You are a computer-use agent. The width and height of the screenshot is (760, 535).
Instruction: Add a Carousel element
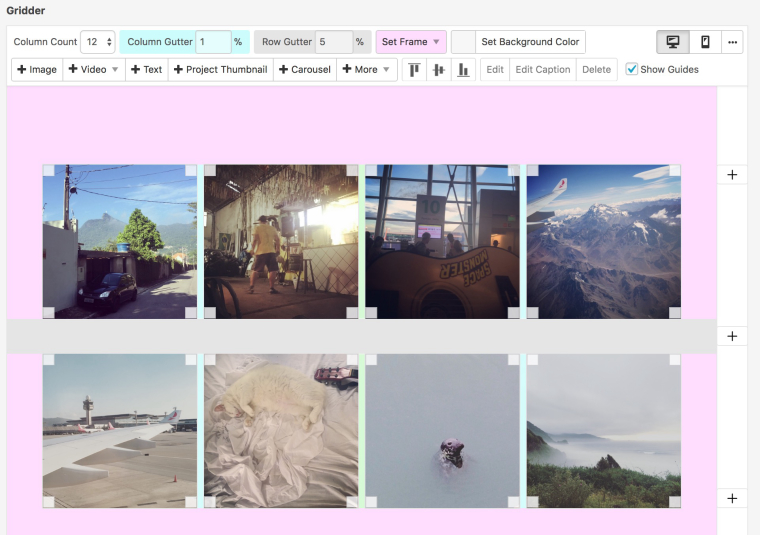(x=304, y=70)
